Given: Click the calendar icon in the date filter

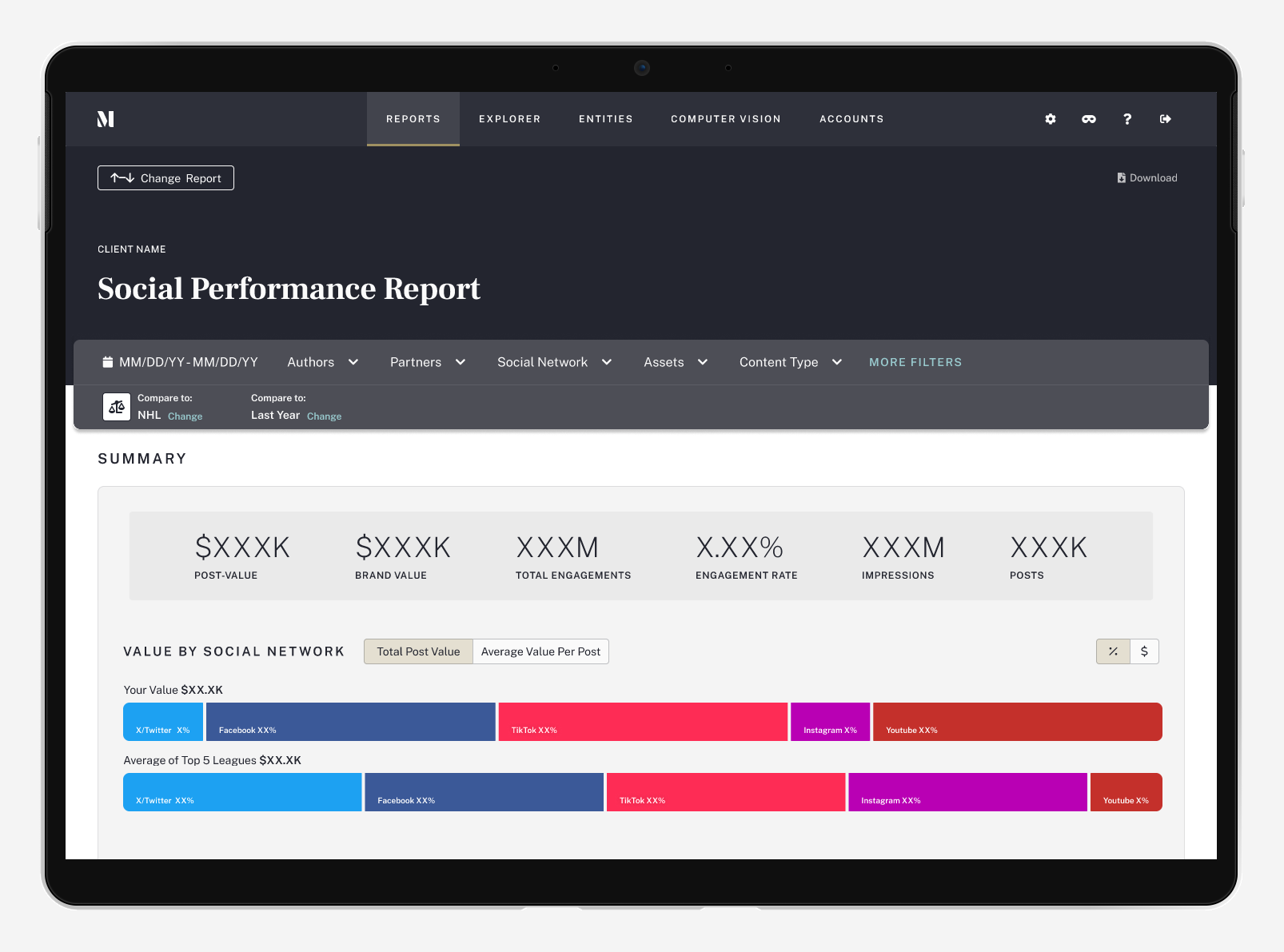Looking at the screenshot, I should 108,362.
